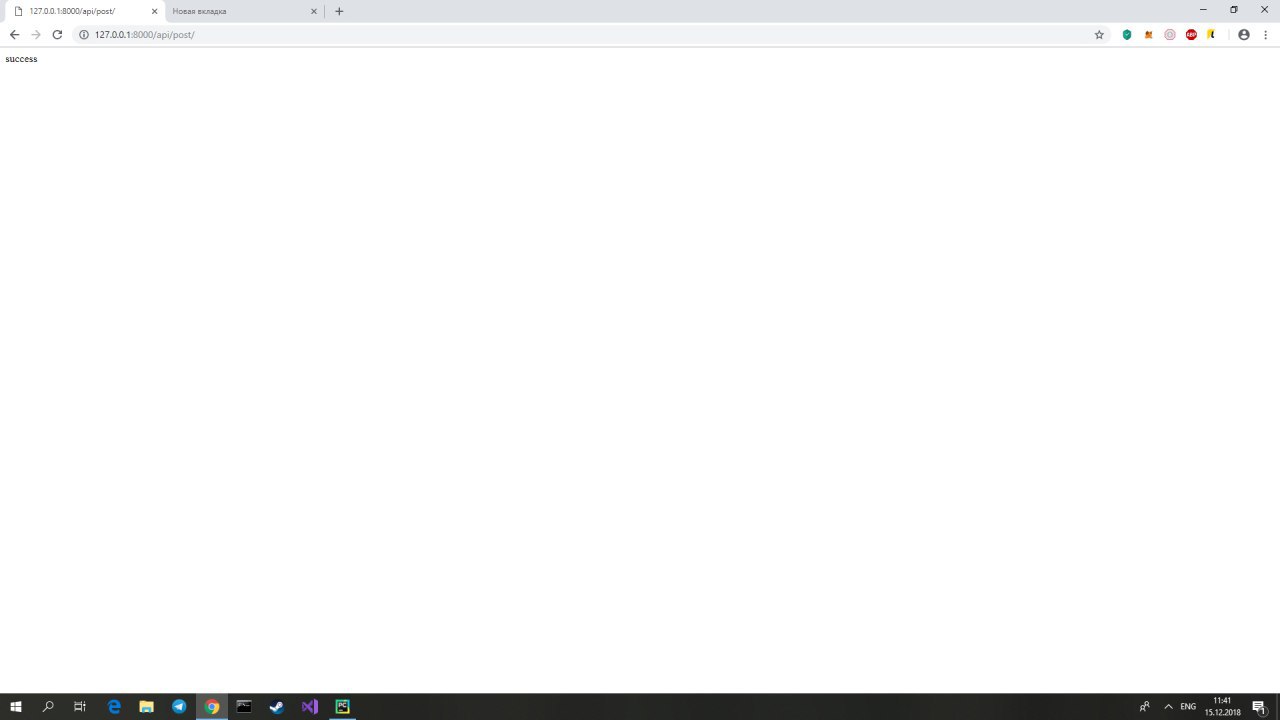Open the Chrome profile avatar menu
Screen dimensions: 1280x720
pyautogui.click(x=1244, y=34)
